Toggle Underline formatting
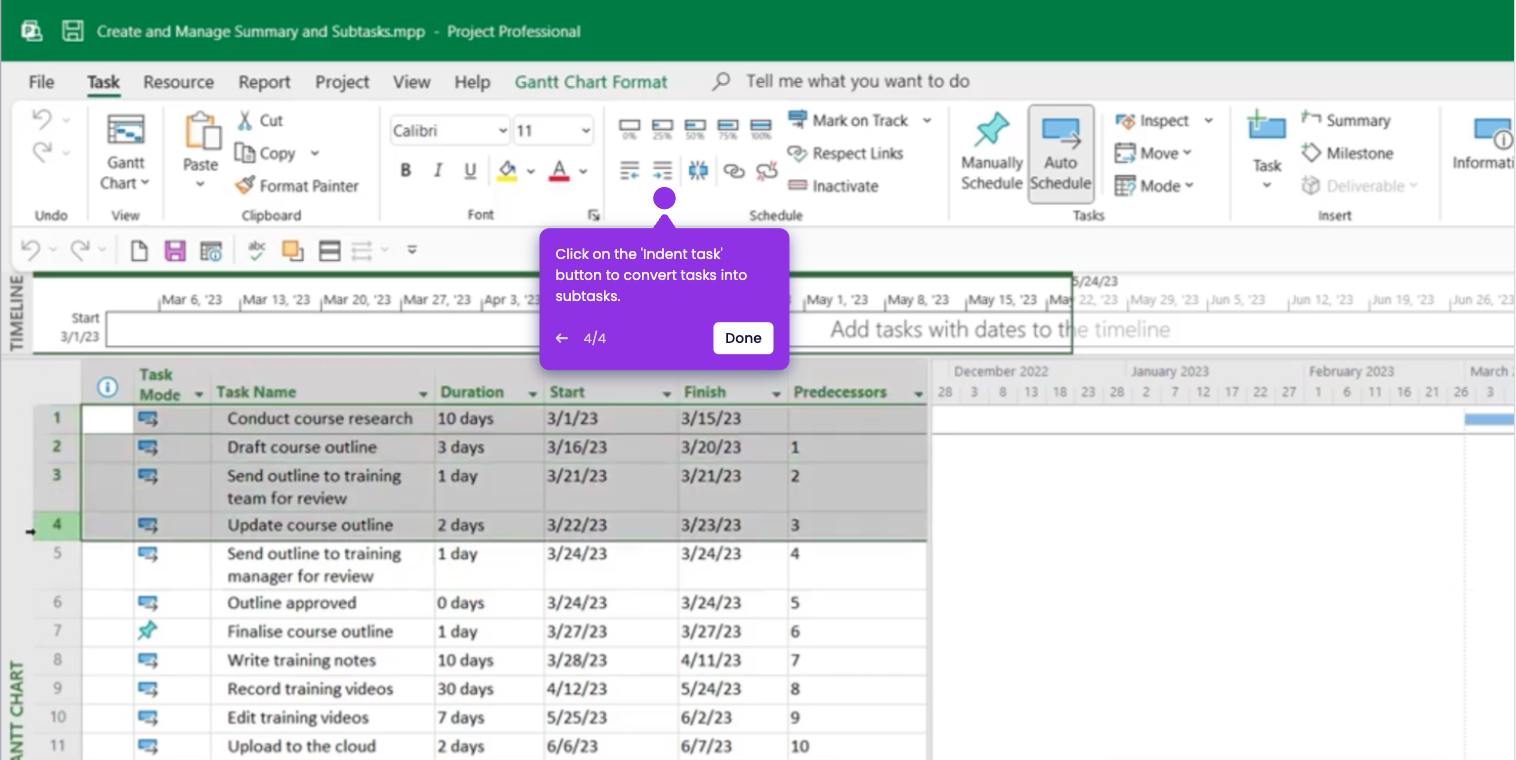 click(470, 171)
